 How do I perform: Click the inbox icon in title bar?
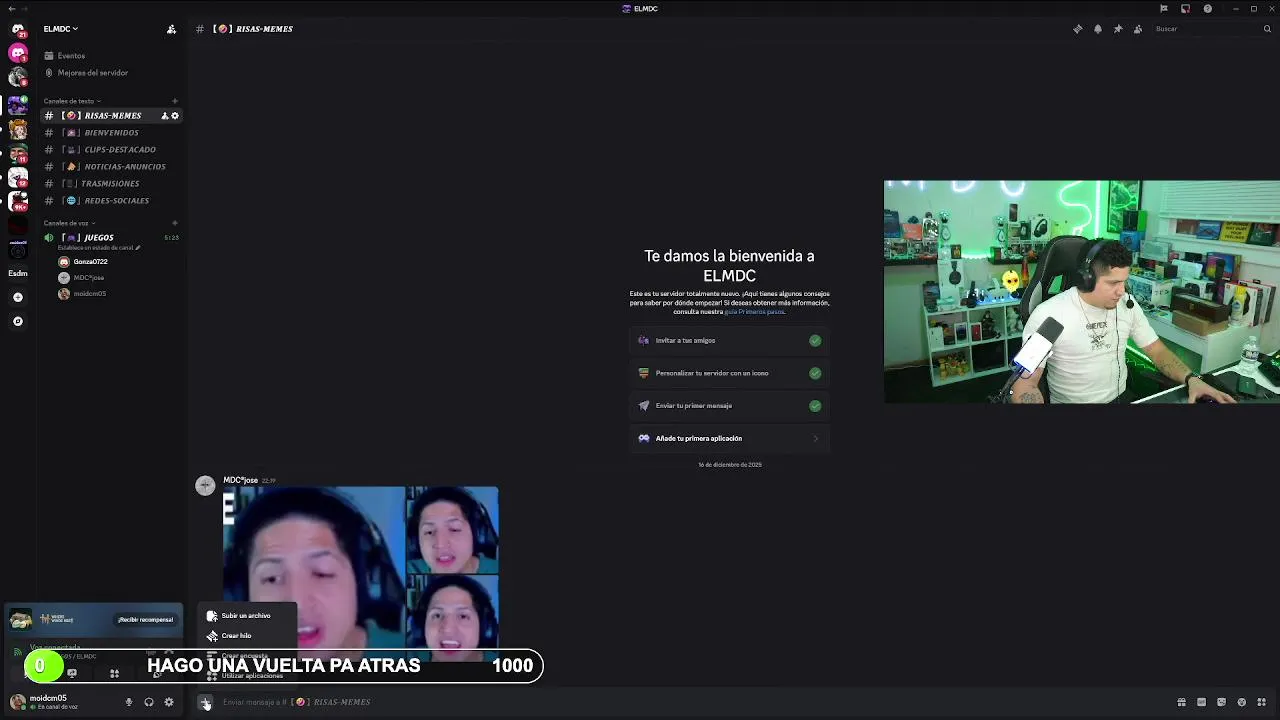coord(1185,9)
